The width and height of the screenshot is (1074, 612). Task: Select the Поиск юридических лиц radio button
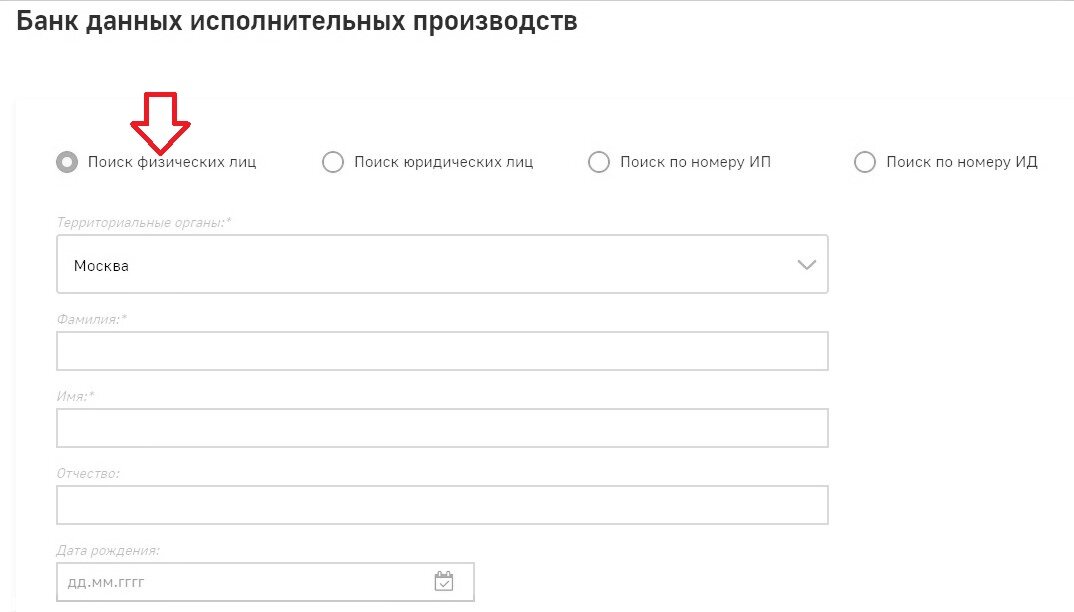(x=333, y=162)
